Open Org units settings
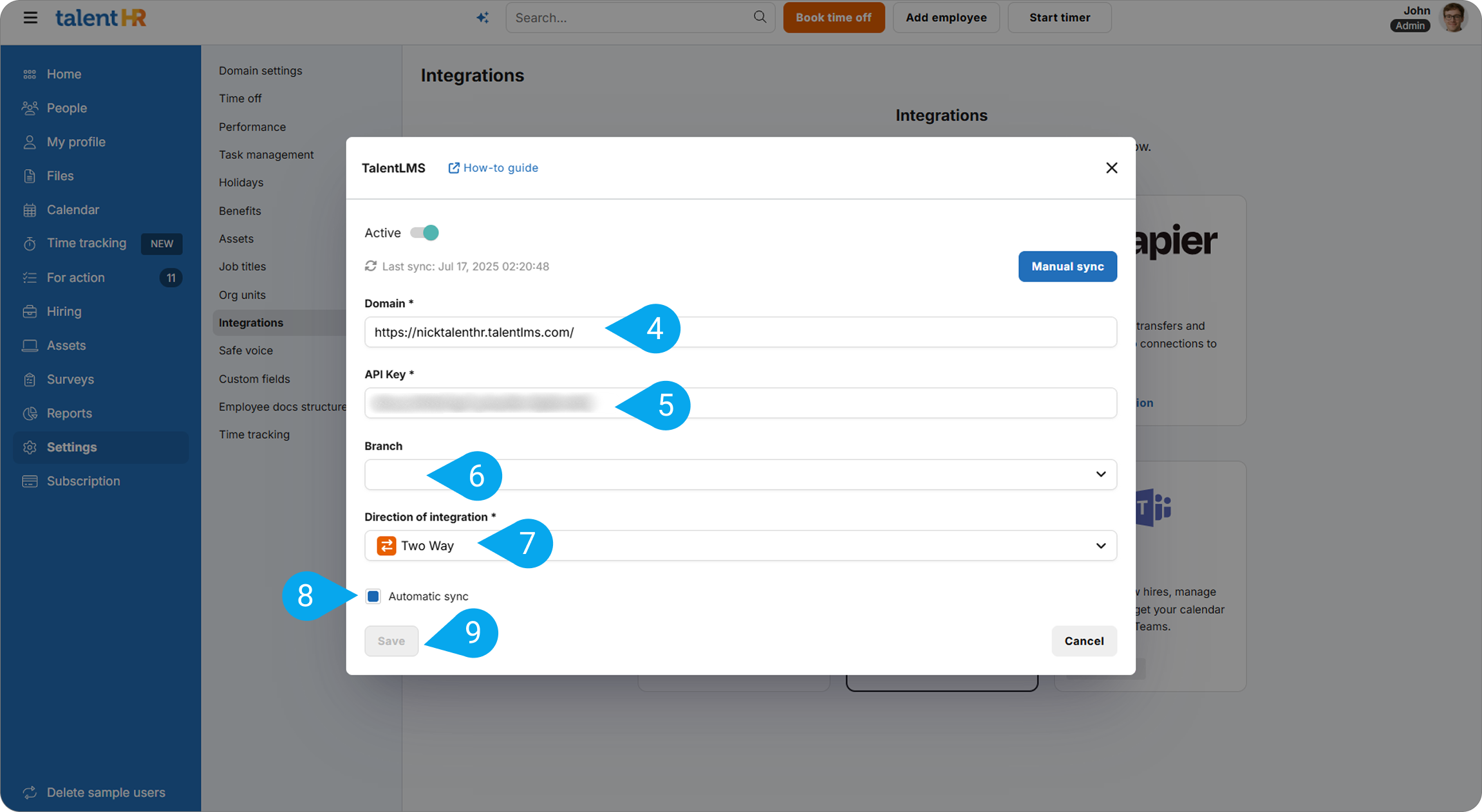This screenshot has height=812, width=1482. tap(242, 295)
